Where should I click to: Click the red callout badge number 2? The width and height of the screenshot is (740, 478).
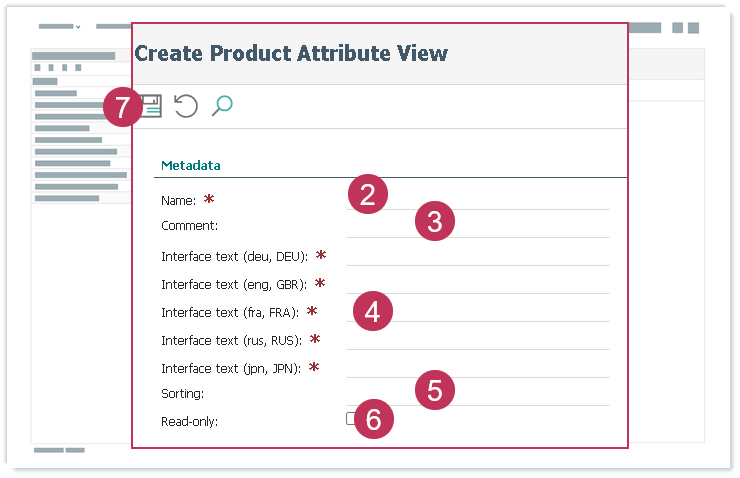(367, 194)
